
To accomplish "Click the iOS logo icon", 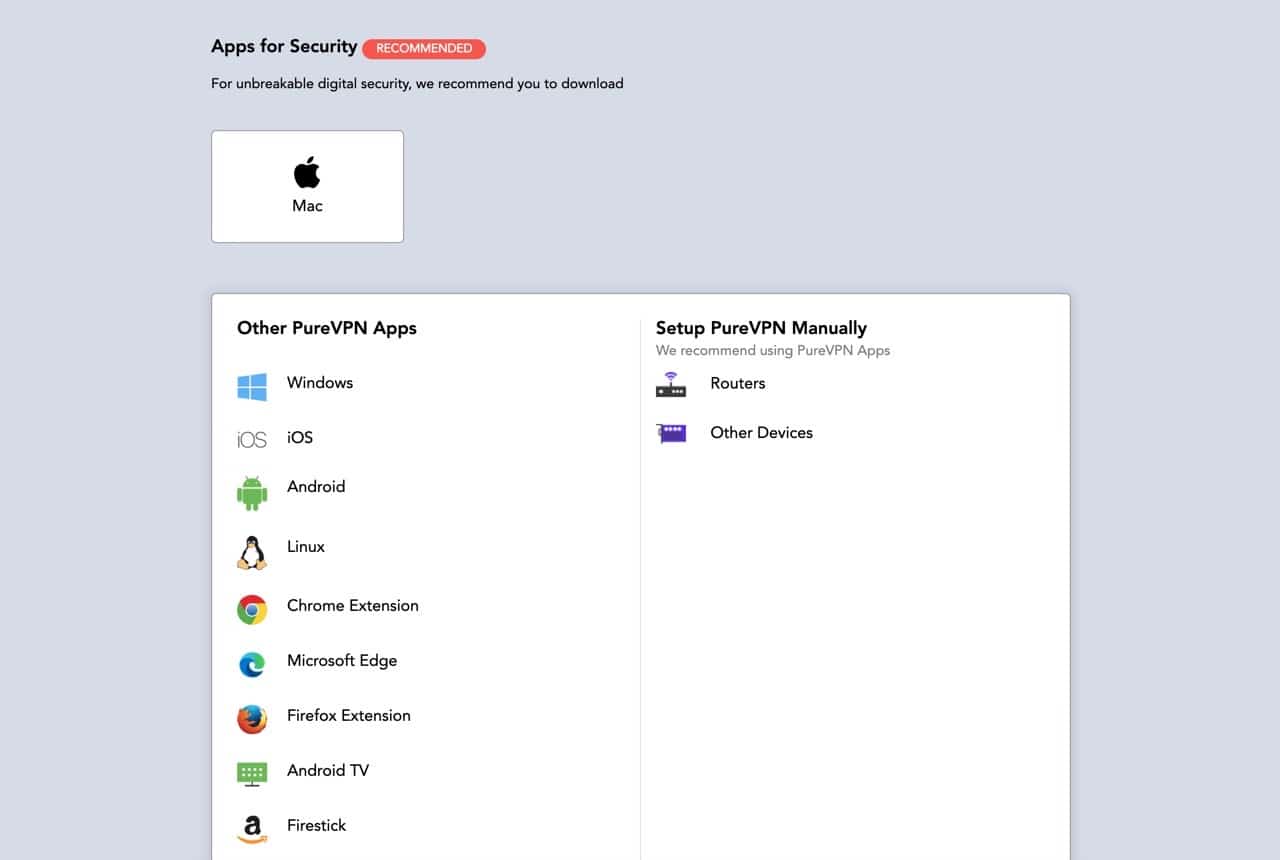I will (x=252, y=439).
